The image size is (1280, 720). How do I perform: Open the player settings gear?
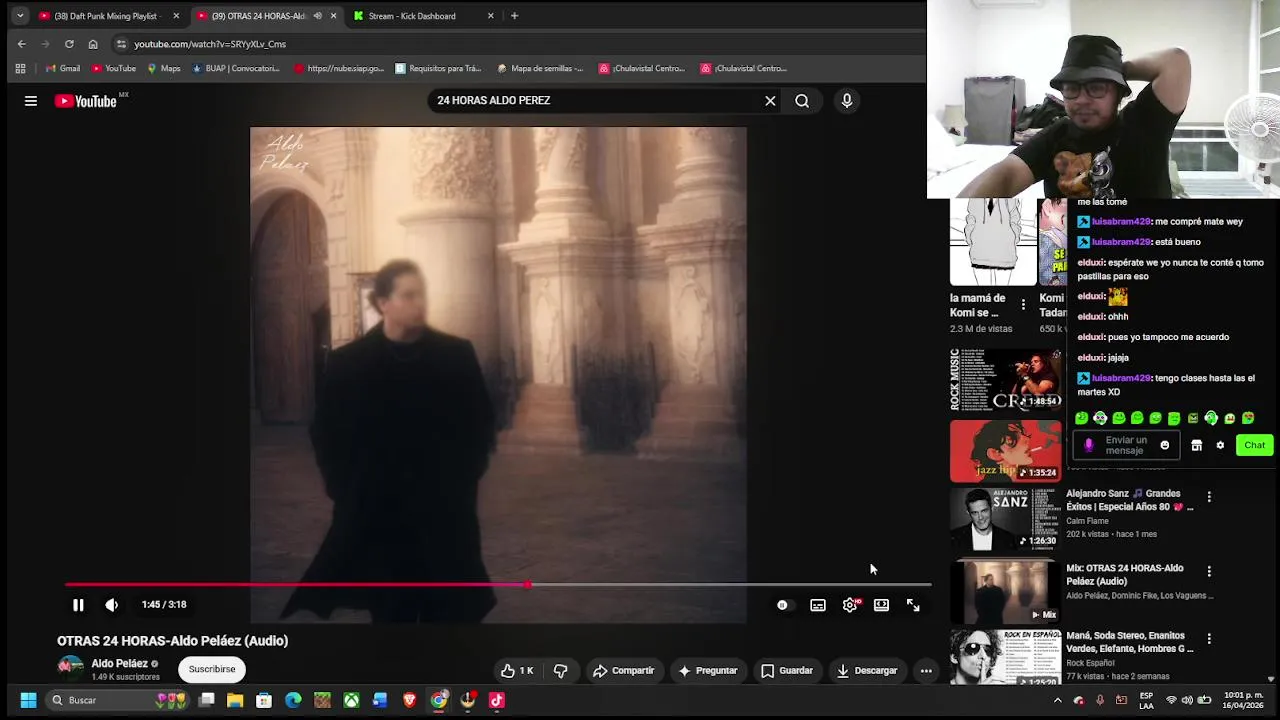pos(850,605)
